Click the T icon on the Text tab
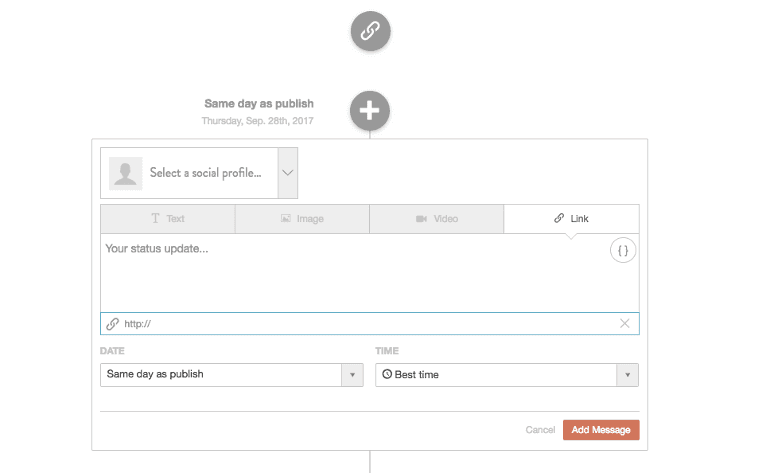 coord(155,218)
